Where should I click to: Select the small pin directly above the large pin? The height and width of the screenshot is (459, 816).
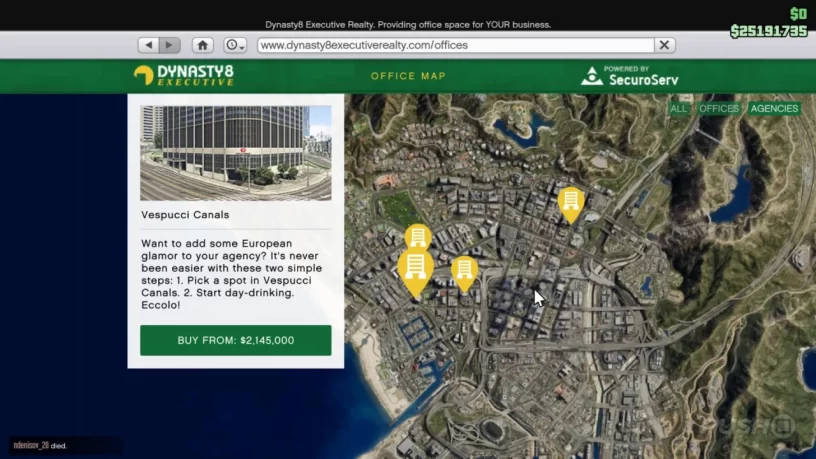click(418, 237)
